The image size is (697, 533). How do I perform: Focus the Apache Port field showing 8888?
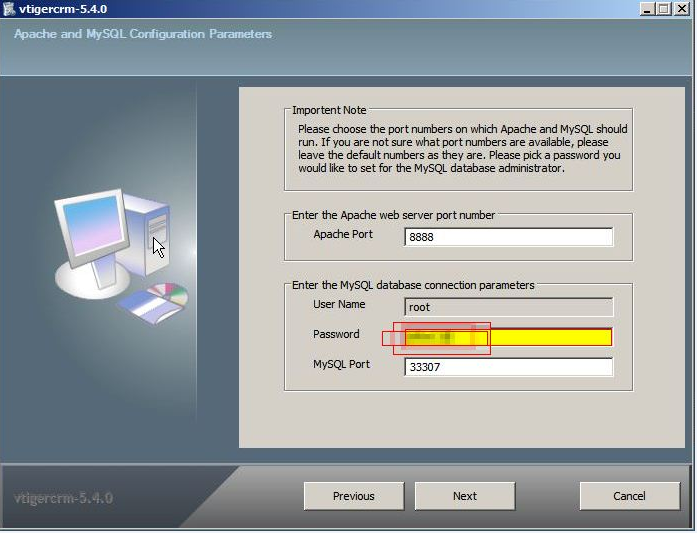tap(509, 237)
